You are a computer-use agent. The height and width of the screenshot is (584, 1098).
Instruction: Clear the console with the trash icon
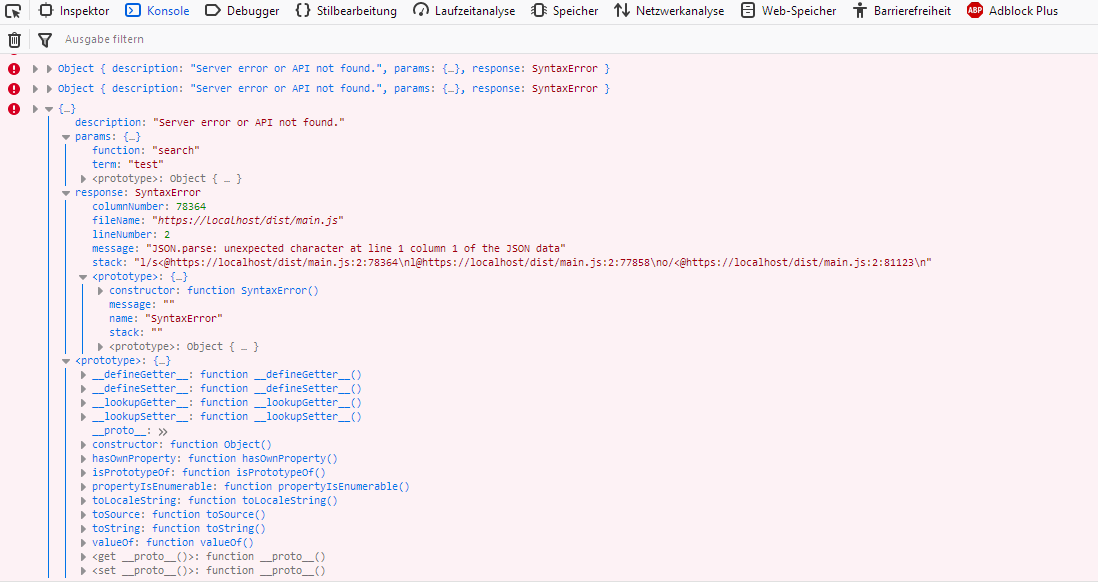[14, 39]
